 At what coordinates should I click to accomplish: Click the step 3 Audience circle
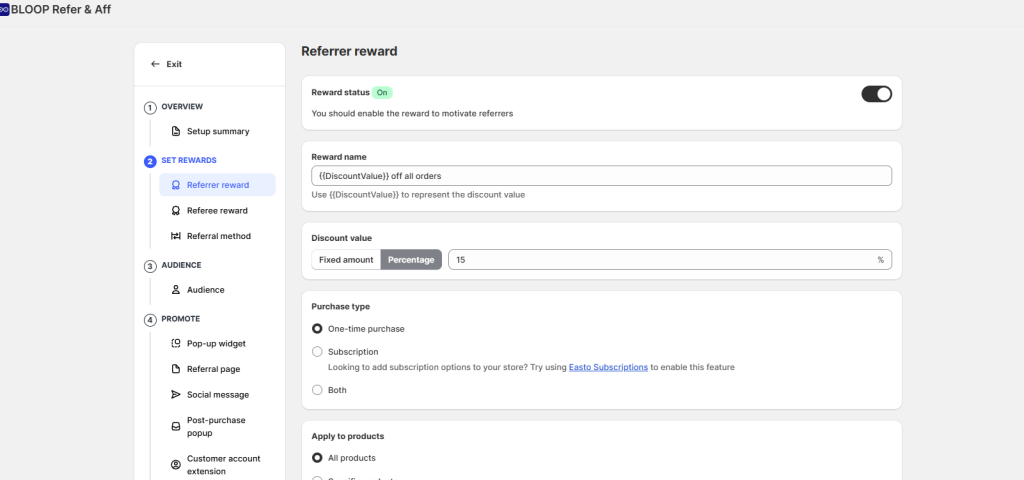coord(150,266)
